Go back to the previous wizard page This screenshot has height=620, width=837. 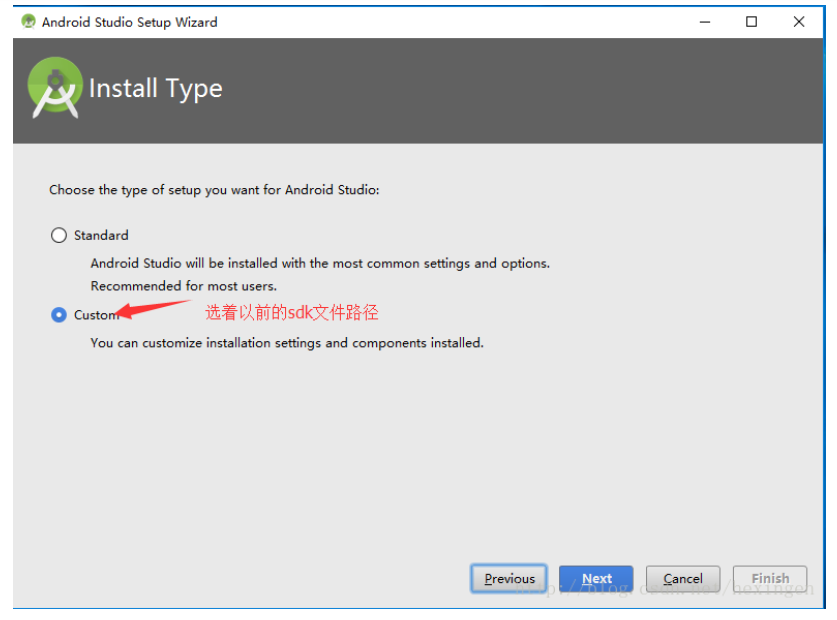[x=508, y=578]
